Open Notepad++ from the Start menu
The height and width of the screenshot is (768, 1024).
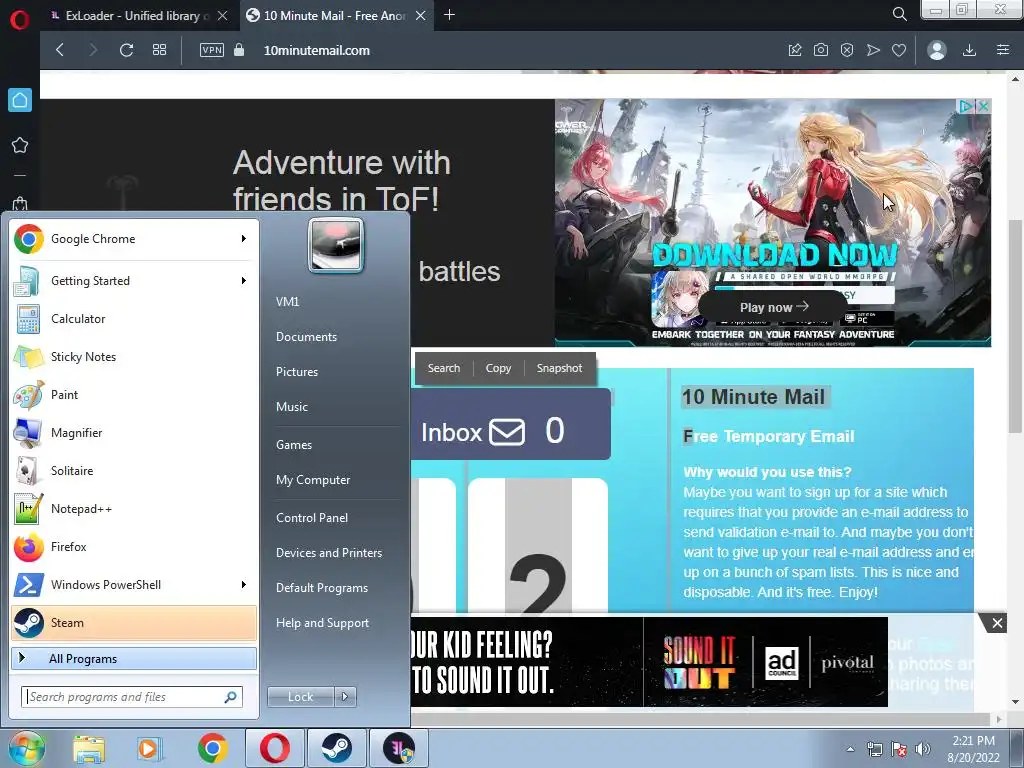click(x=134, y=509)
